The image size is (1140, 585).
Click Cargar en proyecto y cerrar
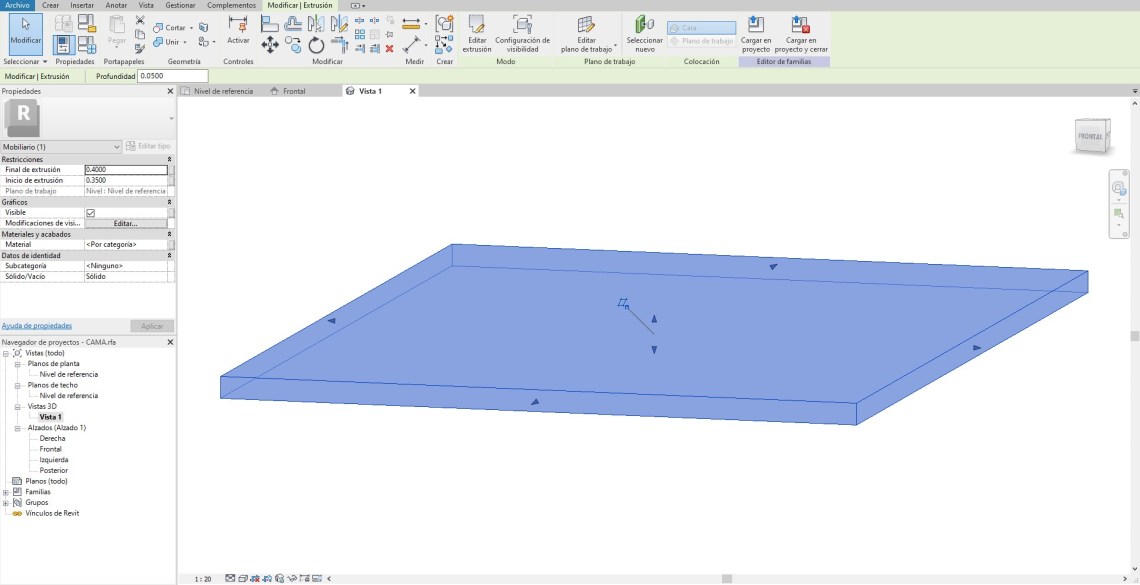[799, 32]
